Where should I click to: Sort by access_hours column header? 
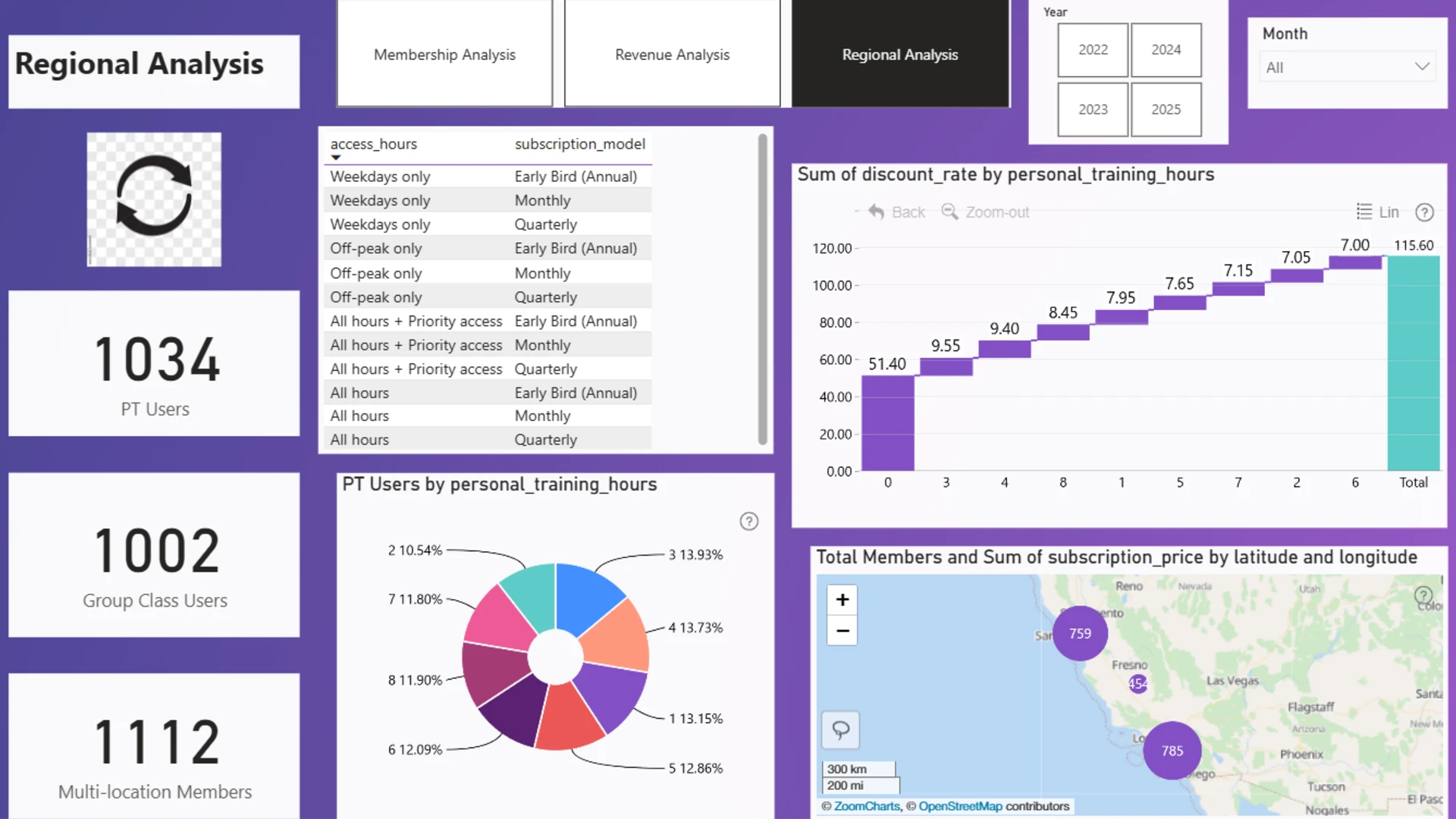point(373,143)
